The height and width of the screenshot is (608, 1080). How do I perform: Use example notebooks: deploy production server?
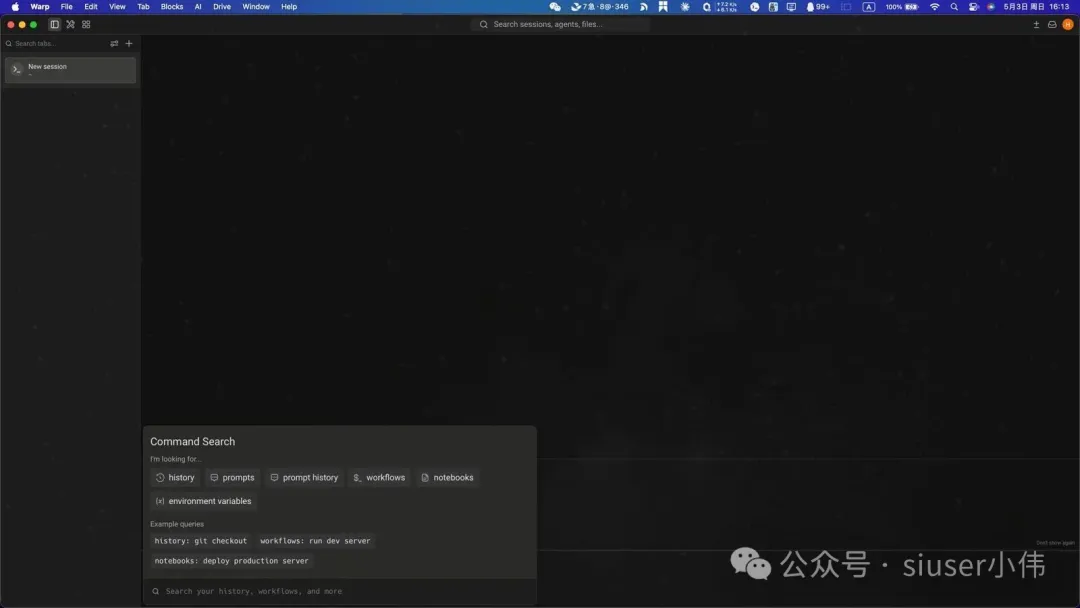[231, 561]
